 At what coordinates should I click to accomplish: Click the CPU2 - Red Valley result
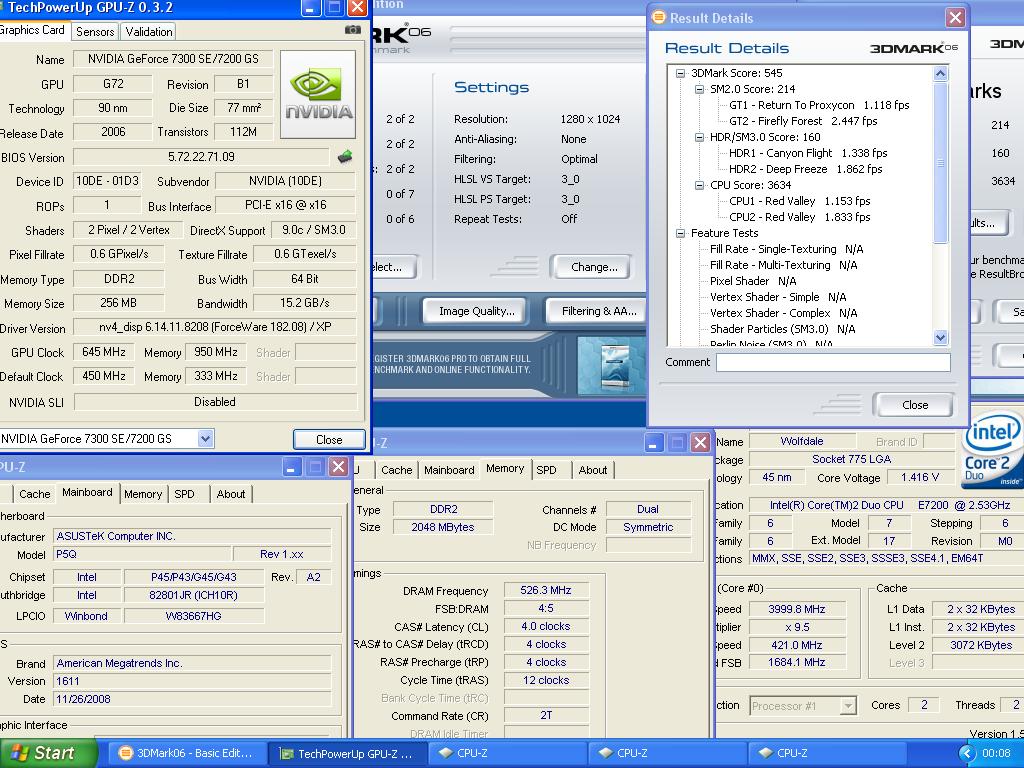(799, 217)
